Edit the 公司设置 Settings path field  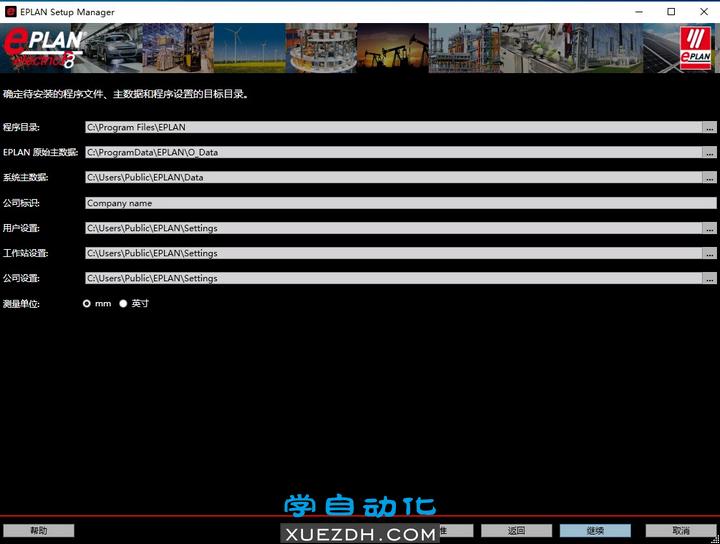394,278
